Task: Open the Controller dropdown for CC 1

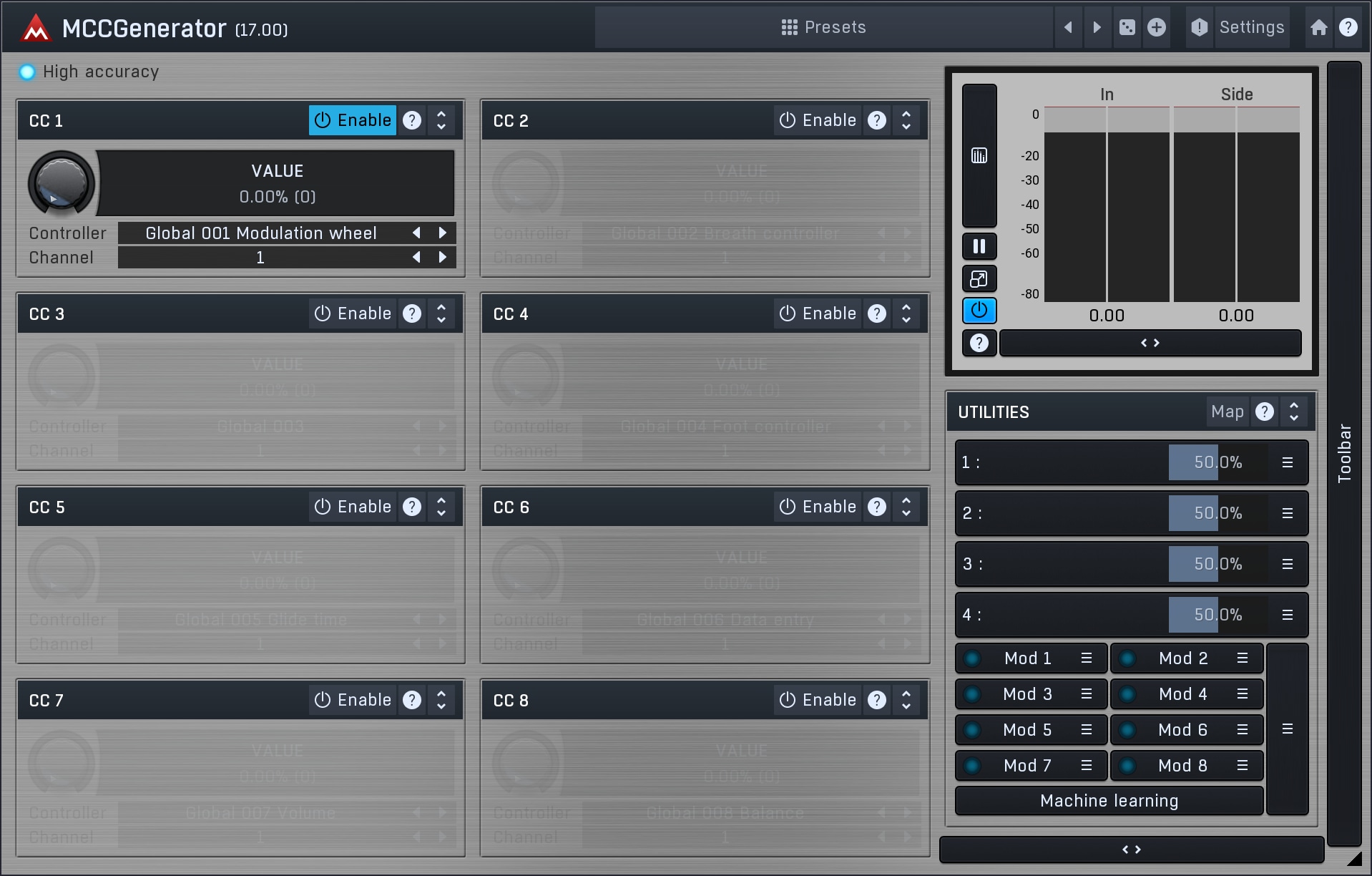Action: (x=261, y=233)
